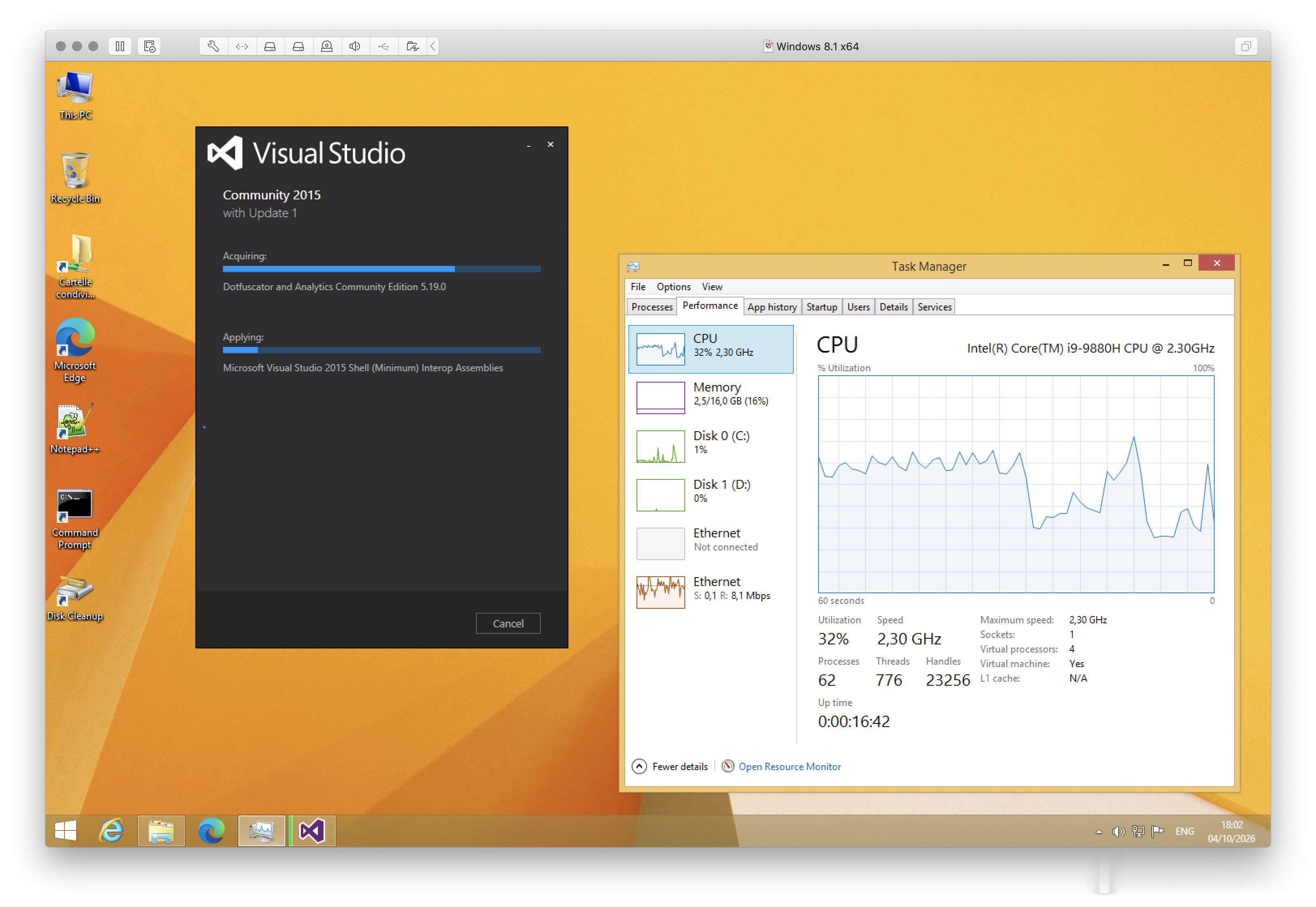Switch to the Processes tab
This screenshot has width=1316, height=907.
click(x=652, y=307)
